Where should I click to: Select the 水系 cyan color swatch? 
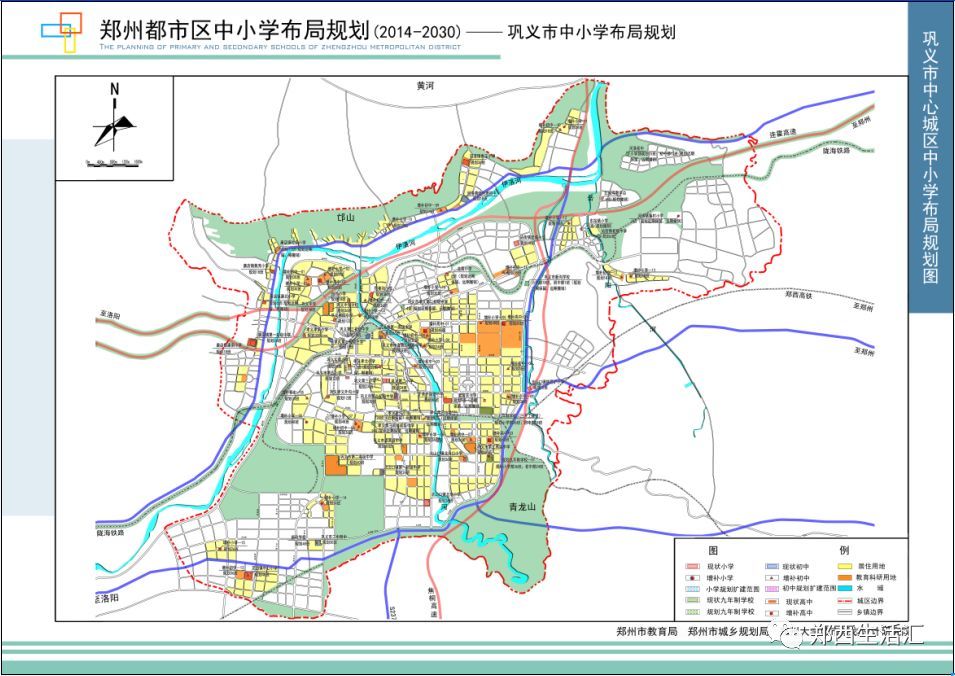[x=845, y=589]
